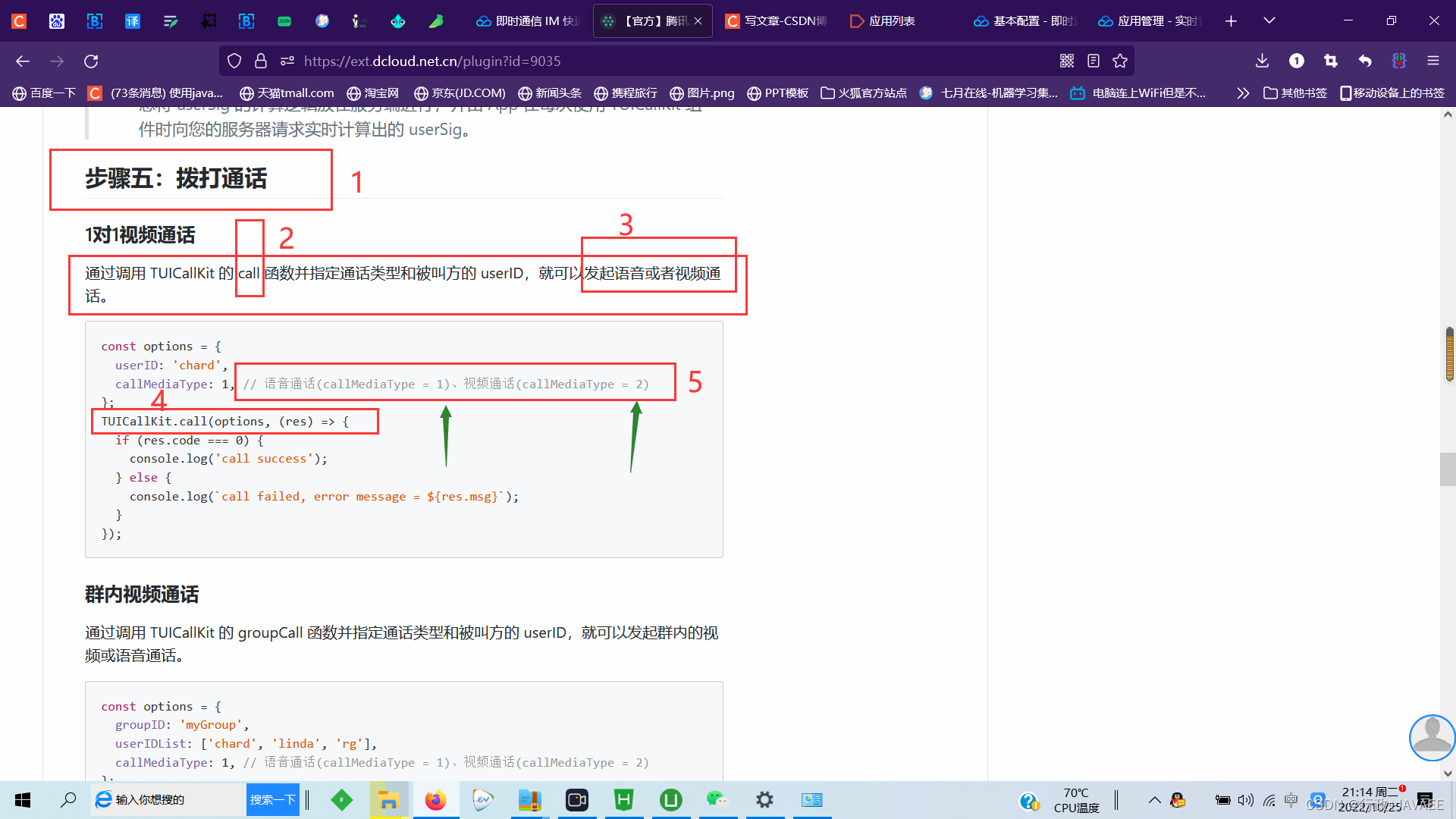Open 图片.png bookmark
Screen dimensions: 1456x819
(x=702, y=93)
